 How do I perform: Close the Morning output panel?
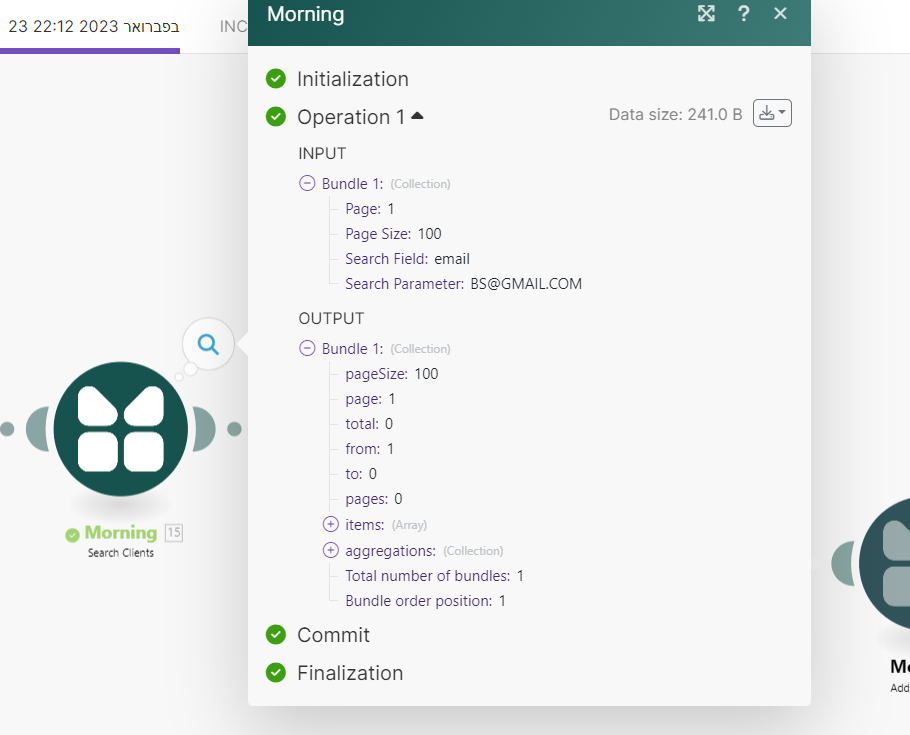coord(781,13)
